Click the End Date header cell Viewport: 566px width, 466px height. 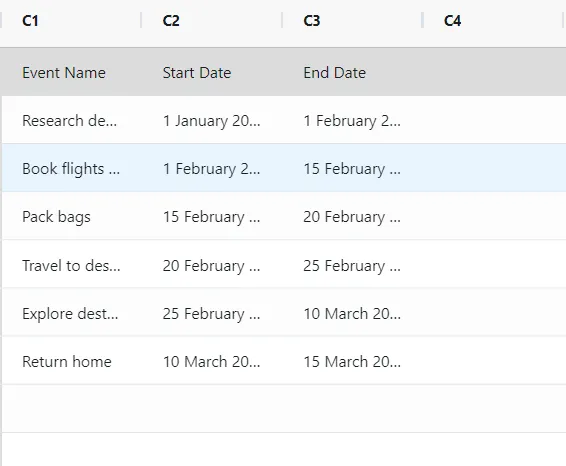click(x=352, y=72)
